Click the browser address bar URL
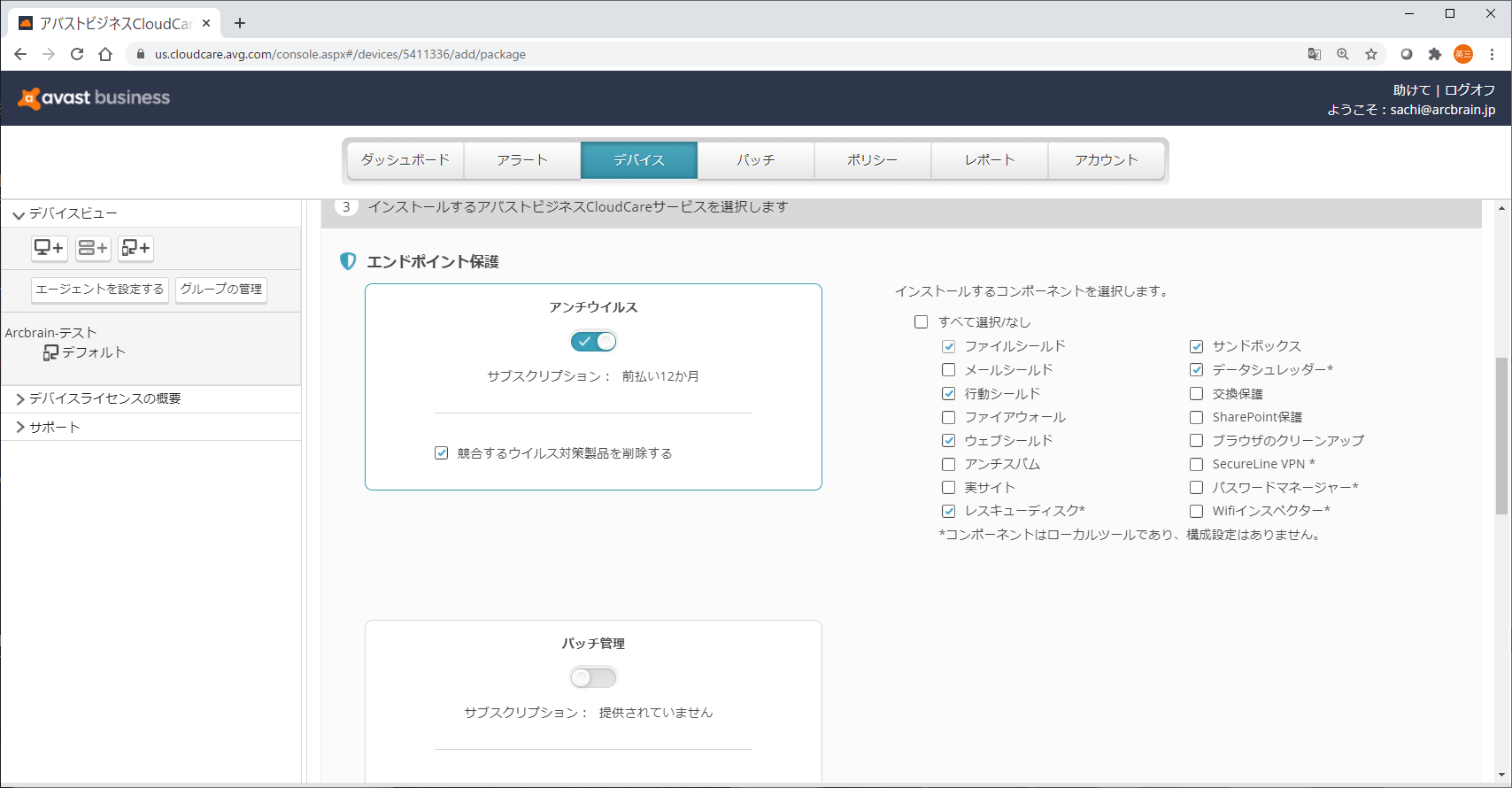 340,54
